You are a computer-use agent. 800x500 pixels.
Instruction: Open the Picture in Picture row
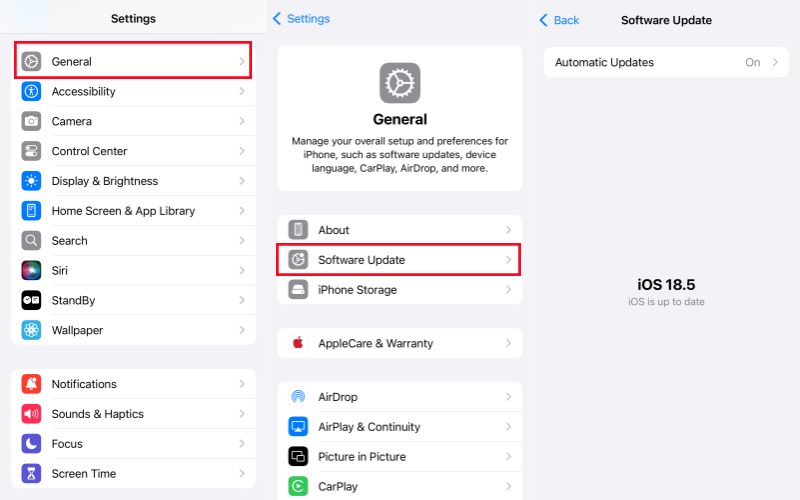tap(400, 456)
